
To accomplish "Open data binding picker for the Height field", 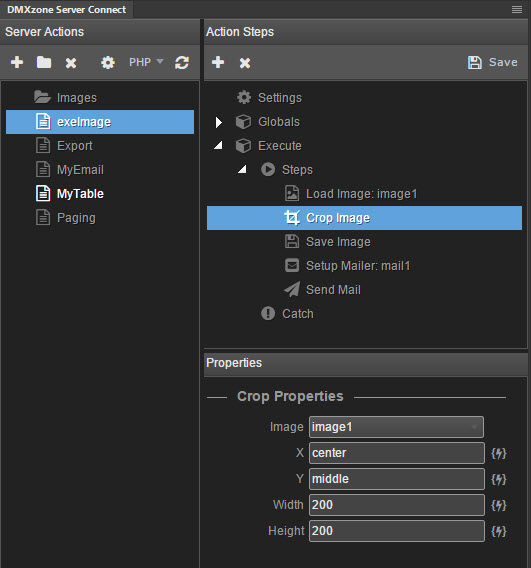I will pyautogui.click(x=498, y=531).
